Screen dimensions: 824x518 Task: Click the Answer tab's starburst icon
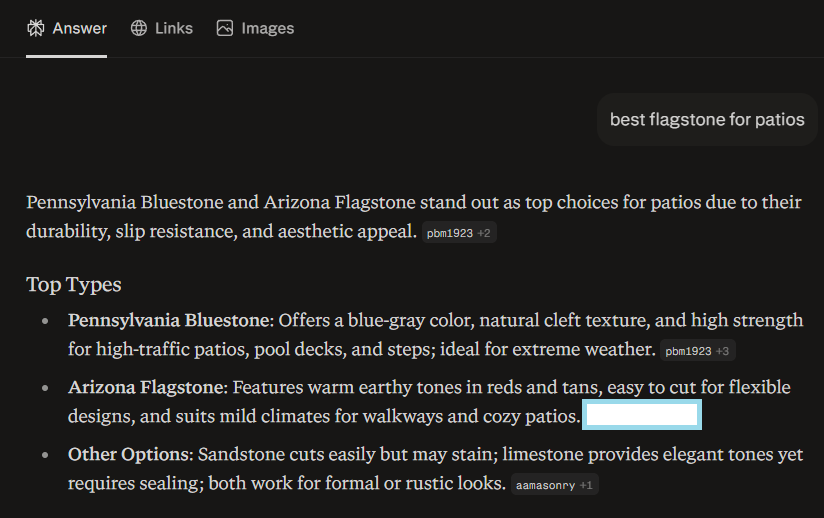point(35,28)
